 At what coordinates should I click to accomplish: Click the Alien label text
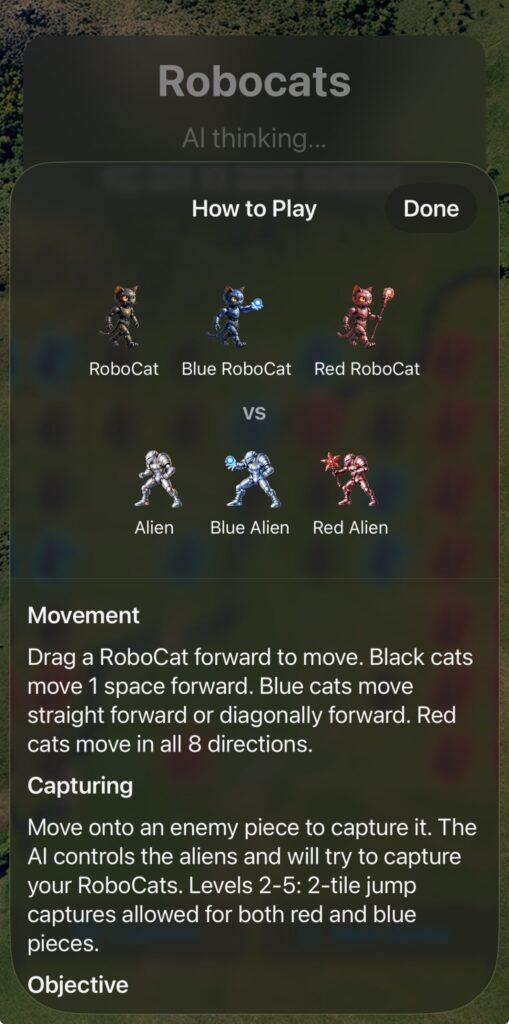(x=154, y=528)
